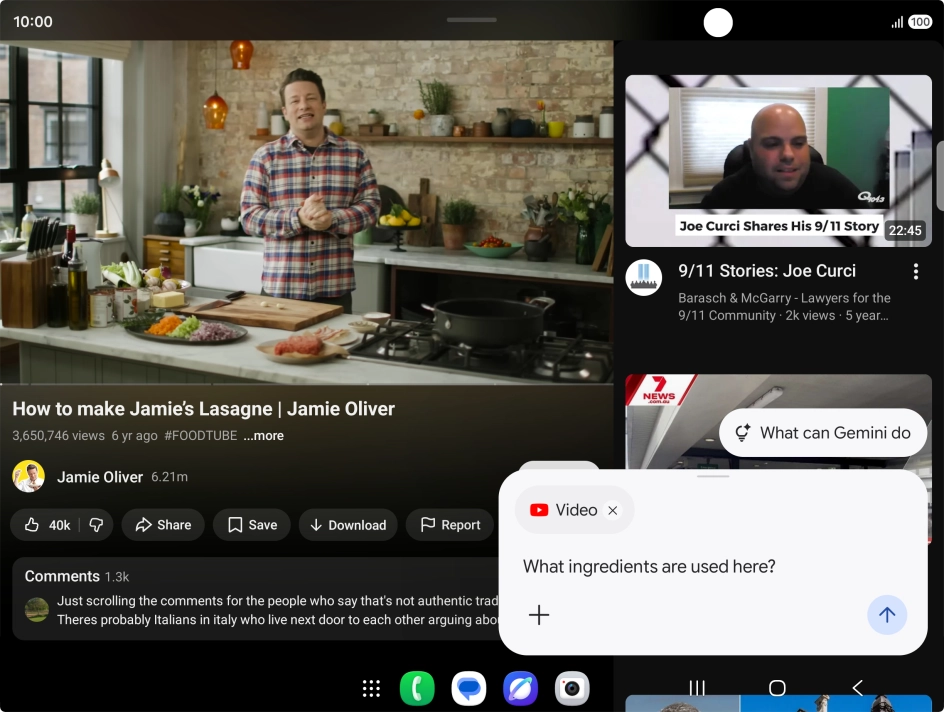Launch the Phone app

pyautogui.click(x=417, y=688)
